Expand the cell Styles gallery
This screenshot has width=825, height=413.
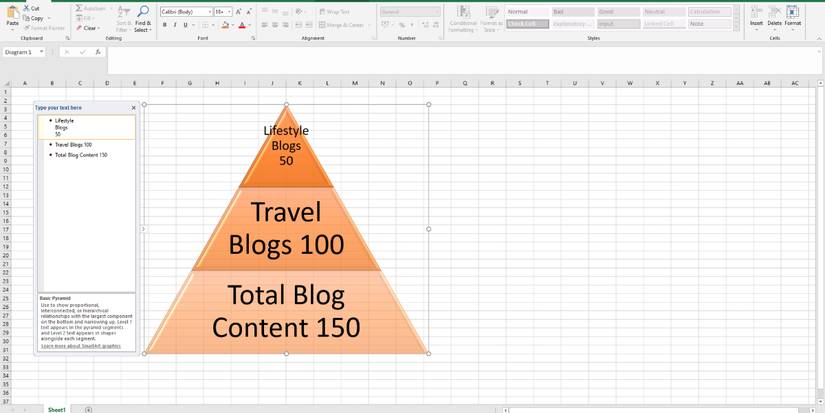[737, 25]
